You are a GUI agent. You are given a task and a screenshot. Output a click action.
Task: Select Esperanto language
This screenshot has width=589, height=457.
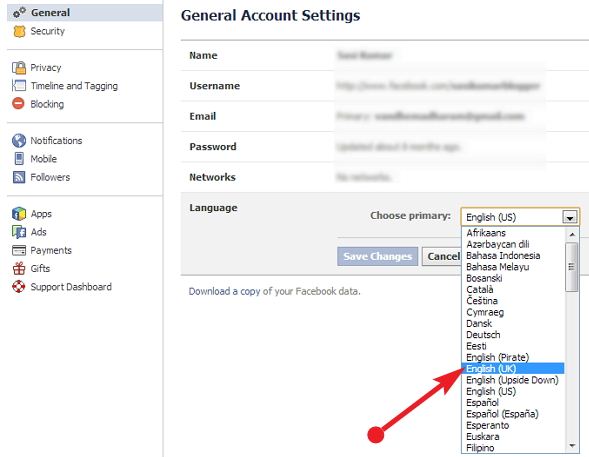[512, 425]
